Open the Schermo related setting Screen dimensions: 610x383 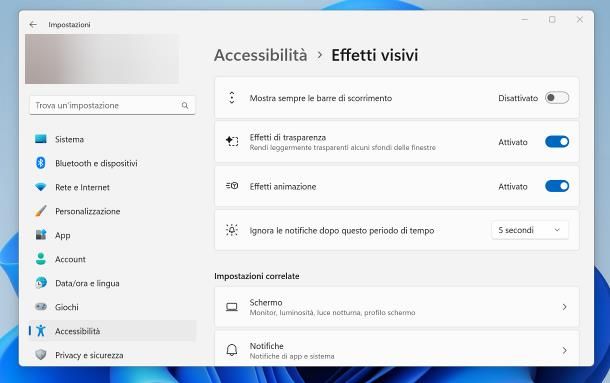tap(397, 307)
